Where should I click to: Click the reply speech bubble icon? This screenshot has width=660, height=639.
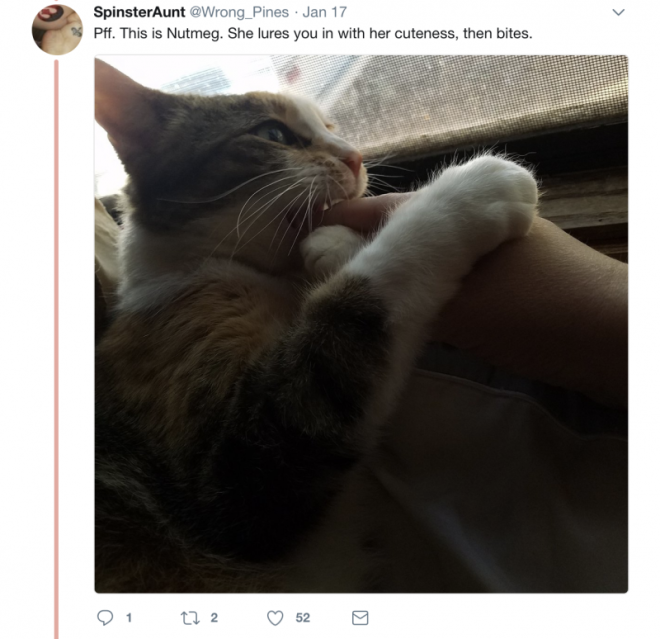105,618
